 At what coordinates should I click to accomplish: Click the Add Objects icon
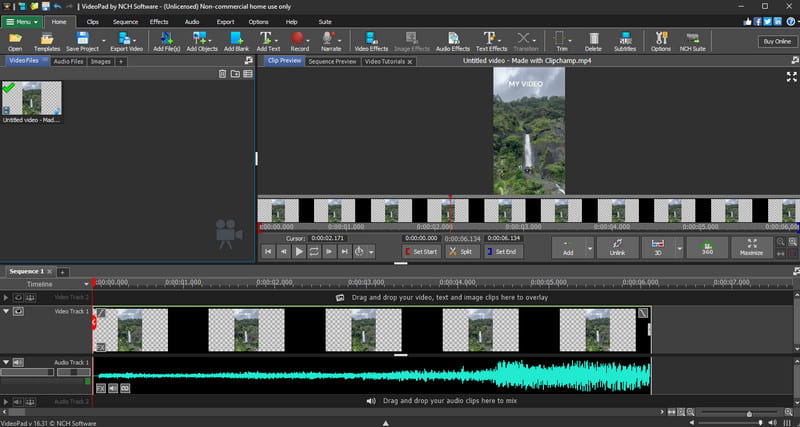(x=202, y=42)
